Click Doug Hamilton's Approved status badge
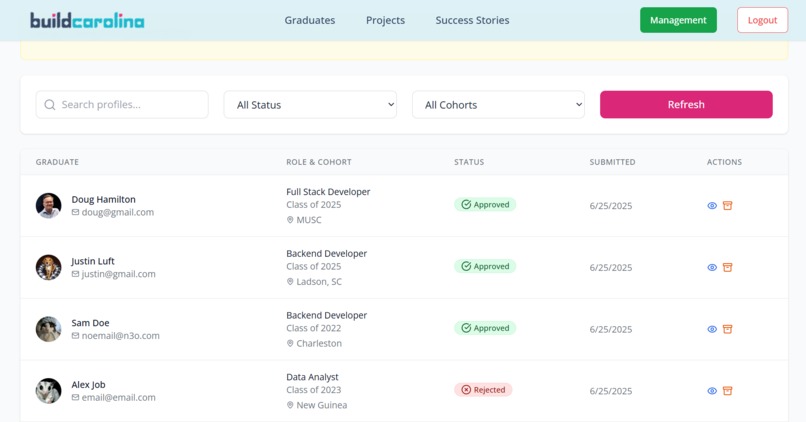Screen dimensions: 806x422 [x=485, y=205]
